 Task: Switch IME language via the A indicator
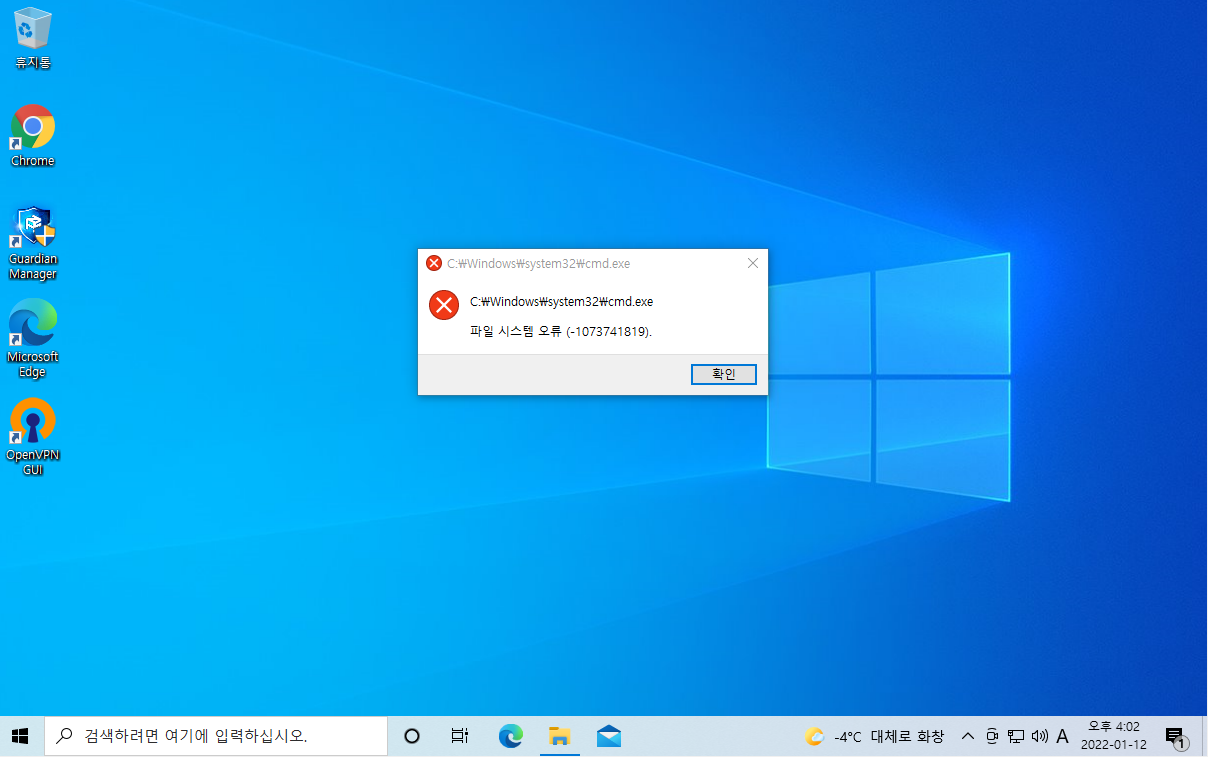click(1063, 736)
